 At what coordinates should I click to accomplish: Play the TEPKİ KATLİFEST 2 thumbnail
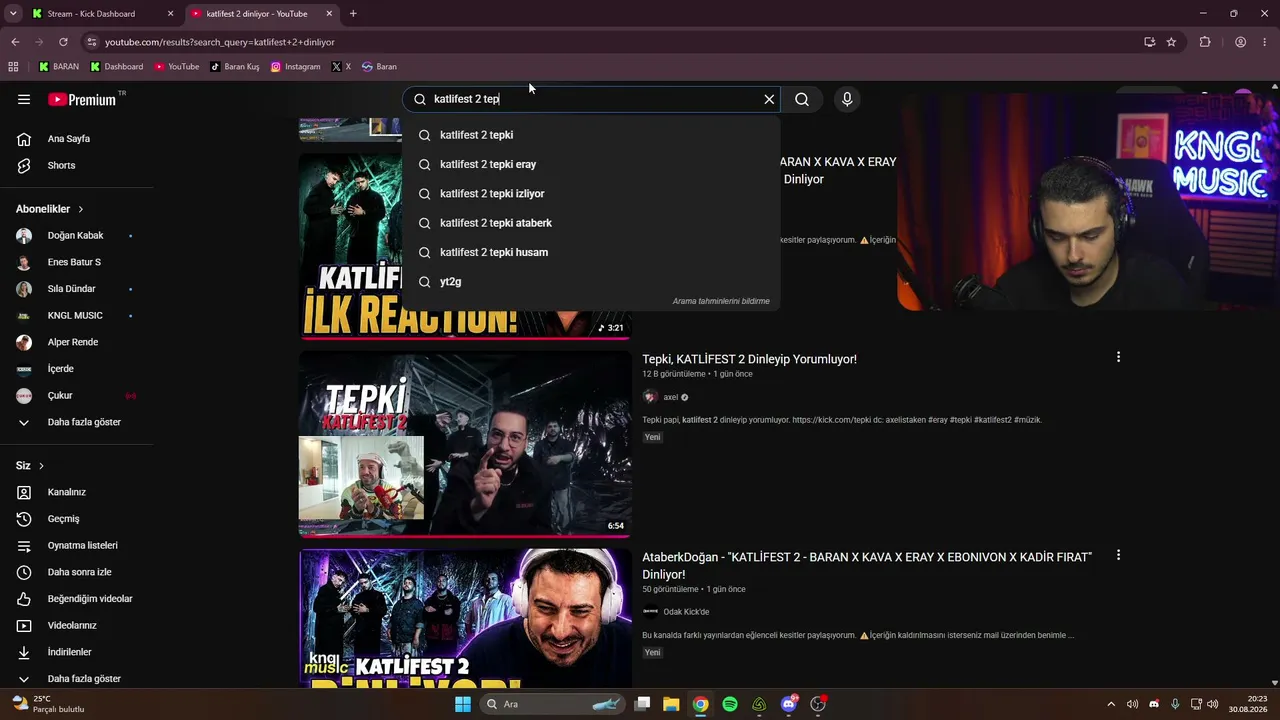point(465,443)
